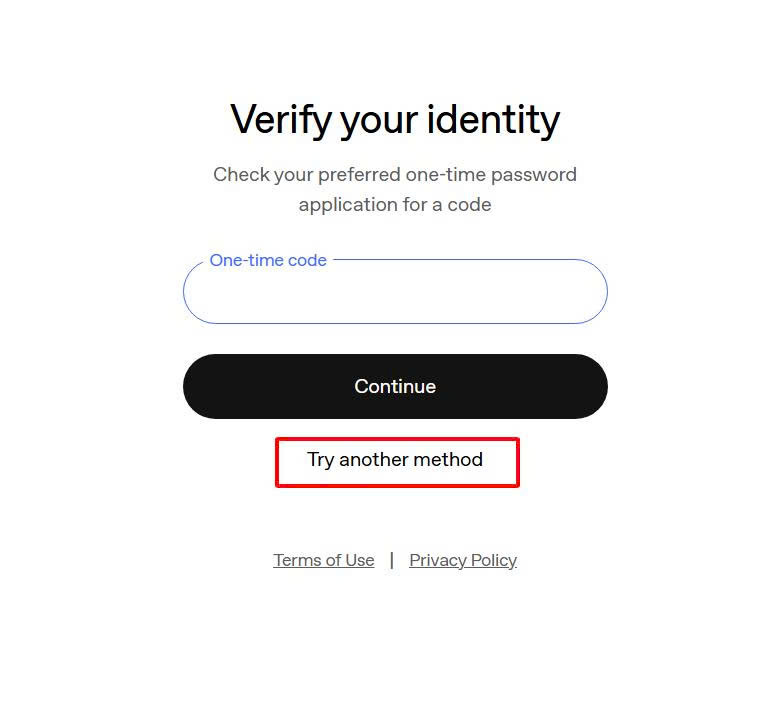Click the Verify your identity heading
The width and height of the screenshot is (781, 706).
[395, 120]
